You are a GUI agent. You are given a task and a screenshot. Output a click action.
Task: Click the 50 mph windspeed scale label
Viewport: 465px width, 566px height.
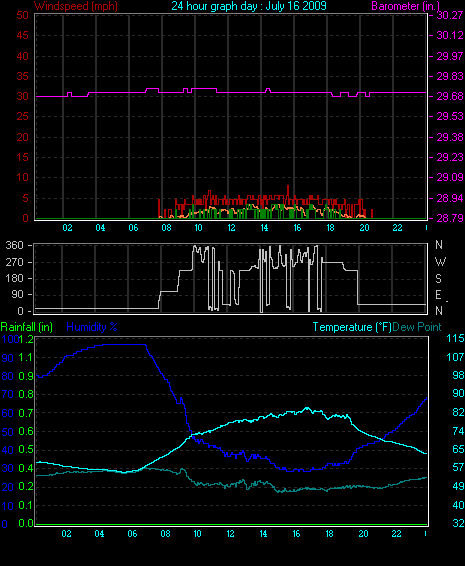[22, 15]
